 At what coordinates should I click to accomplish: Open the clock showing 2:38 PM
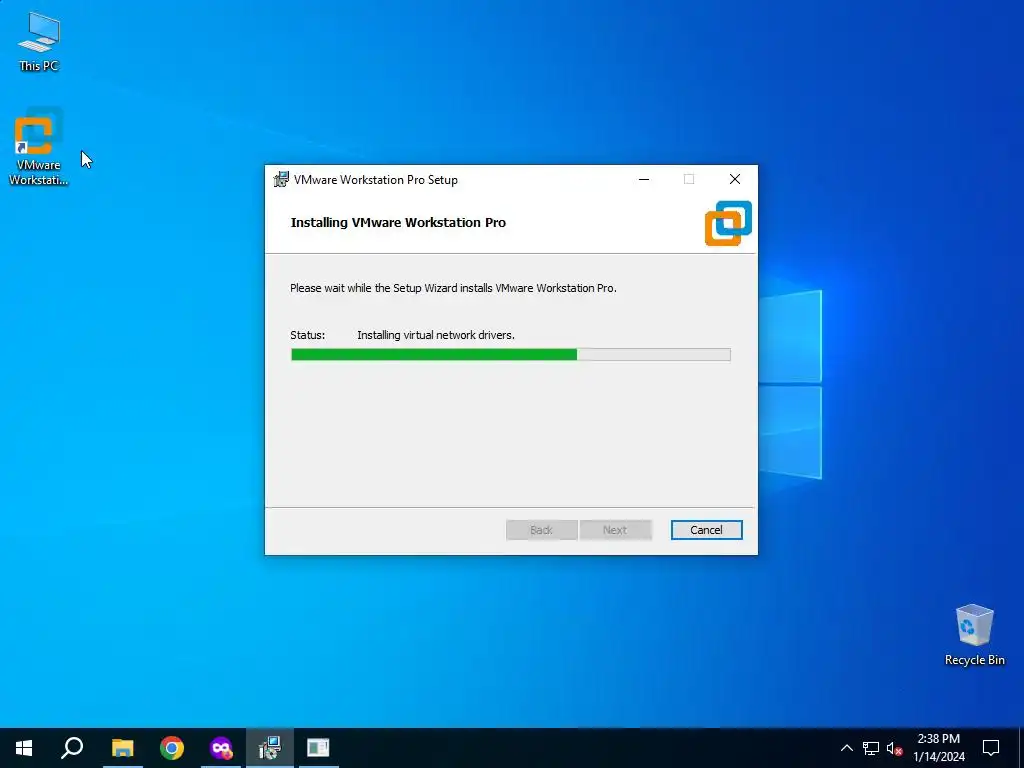coord(938,748)
